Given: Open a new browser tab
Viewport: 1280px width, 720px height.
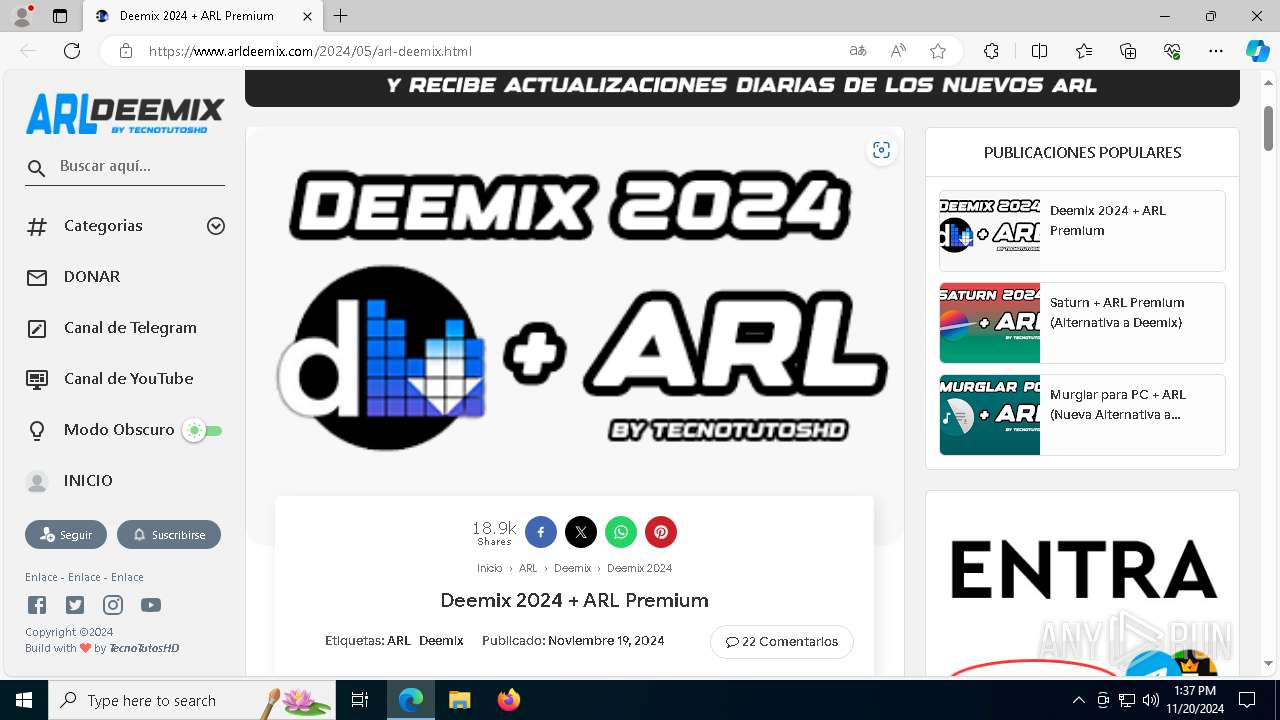Looking at the screenshot, I should click(x=341, y=16).
